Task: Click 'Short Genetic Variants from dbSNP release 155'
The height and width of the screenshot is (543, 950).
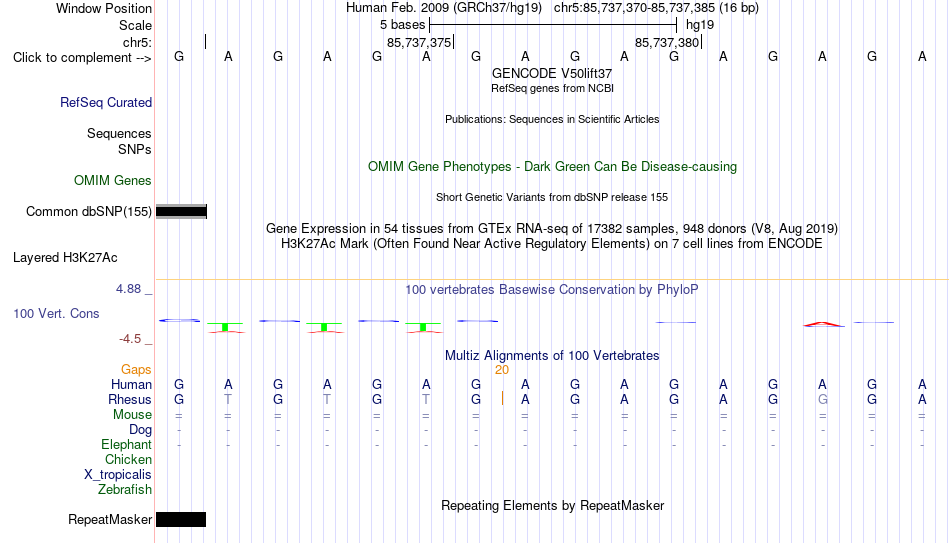Action: [552, 197]
